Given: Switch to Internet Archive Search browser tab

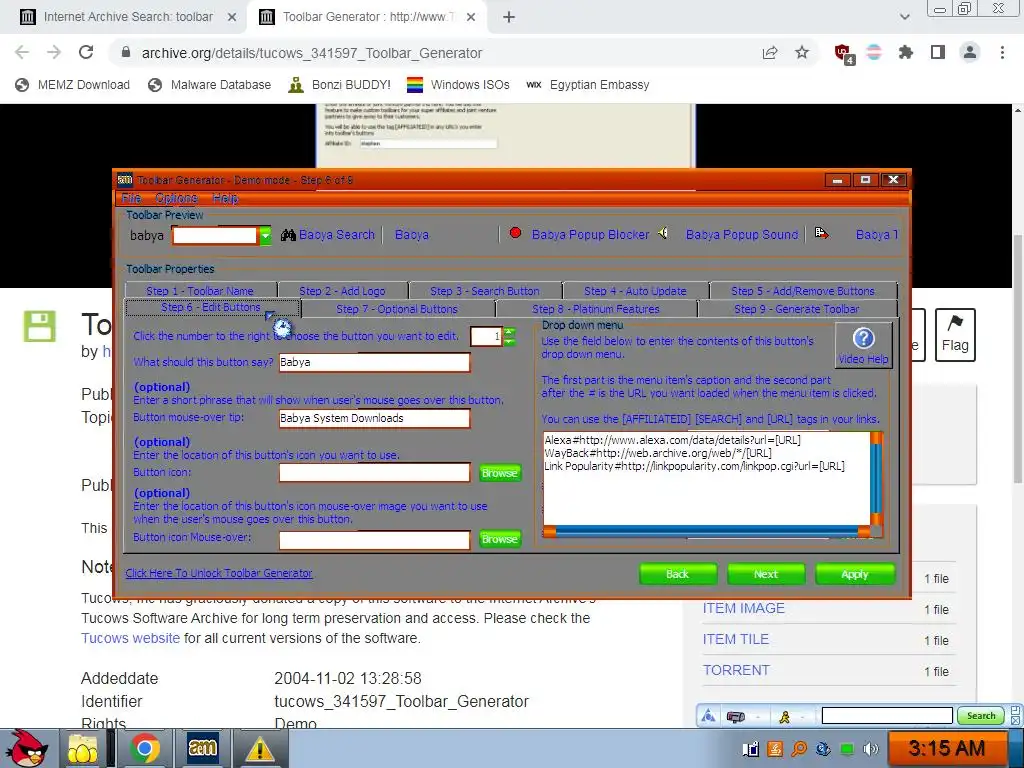Looking at the screenshot, I should [129, 17].
